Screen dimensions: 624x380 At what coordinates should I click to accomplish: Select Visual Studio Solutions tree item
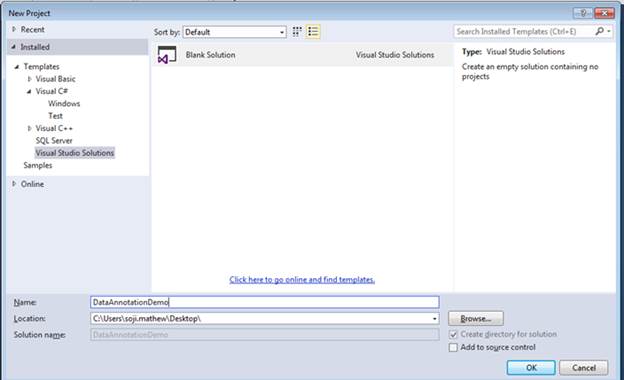74,153
